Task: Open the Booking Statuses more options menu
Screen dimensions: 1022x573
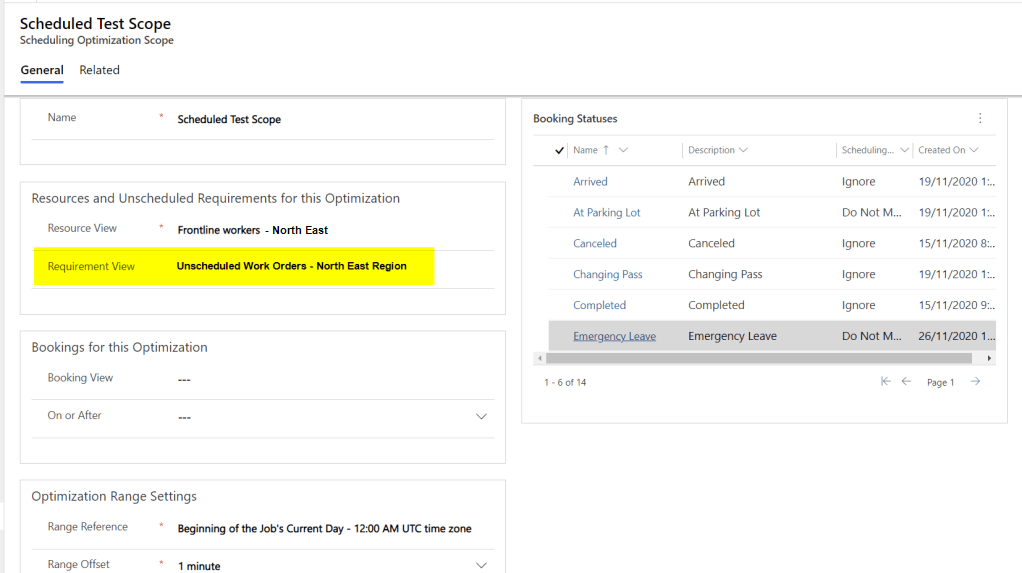Action: 980,118
